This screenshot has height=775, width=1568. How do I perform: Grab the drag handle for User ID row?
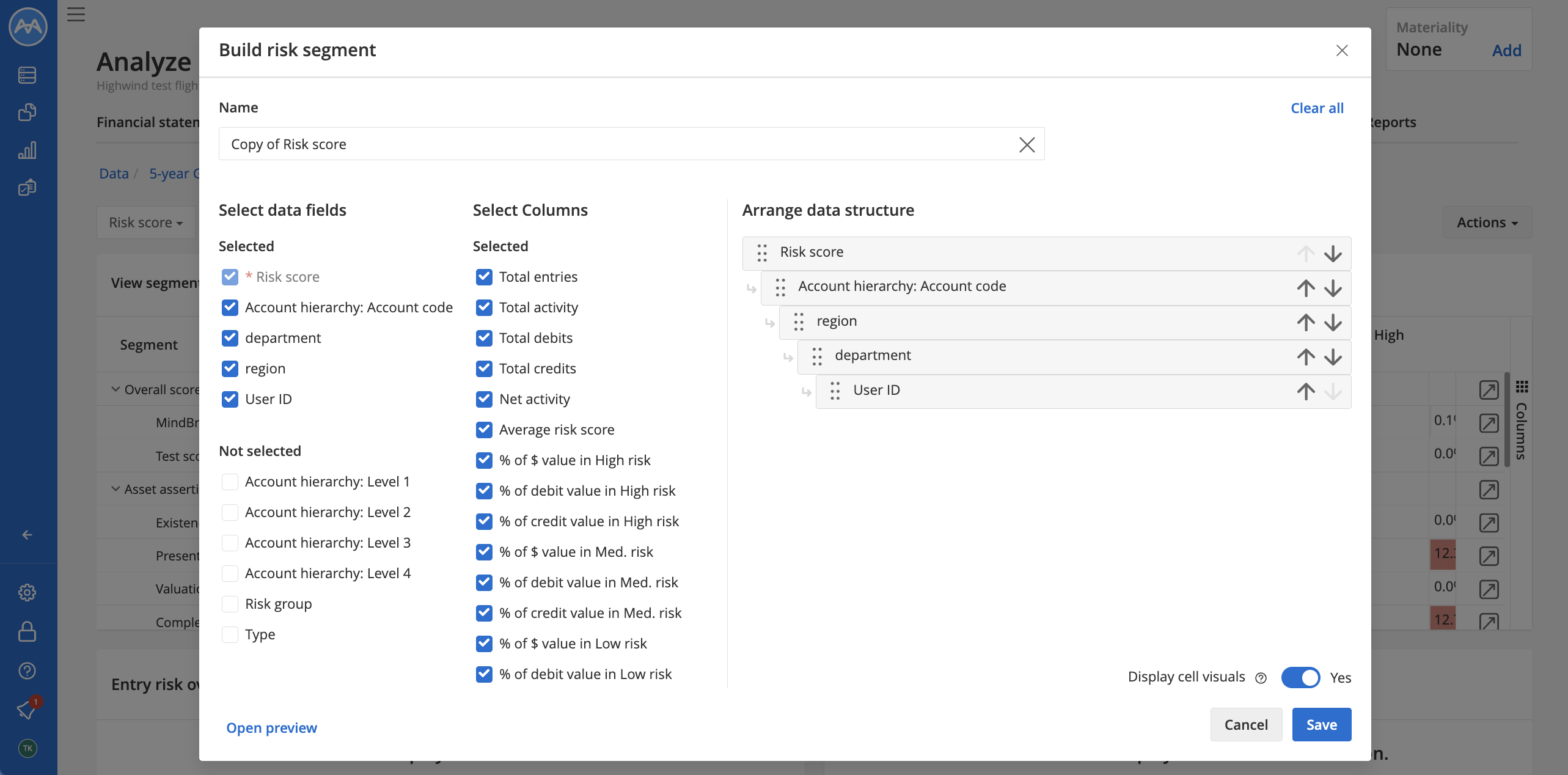pyautogui.click(x=835, y=391)
